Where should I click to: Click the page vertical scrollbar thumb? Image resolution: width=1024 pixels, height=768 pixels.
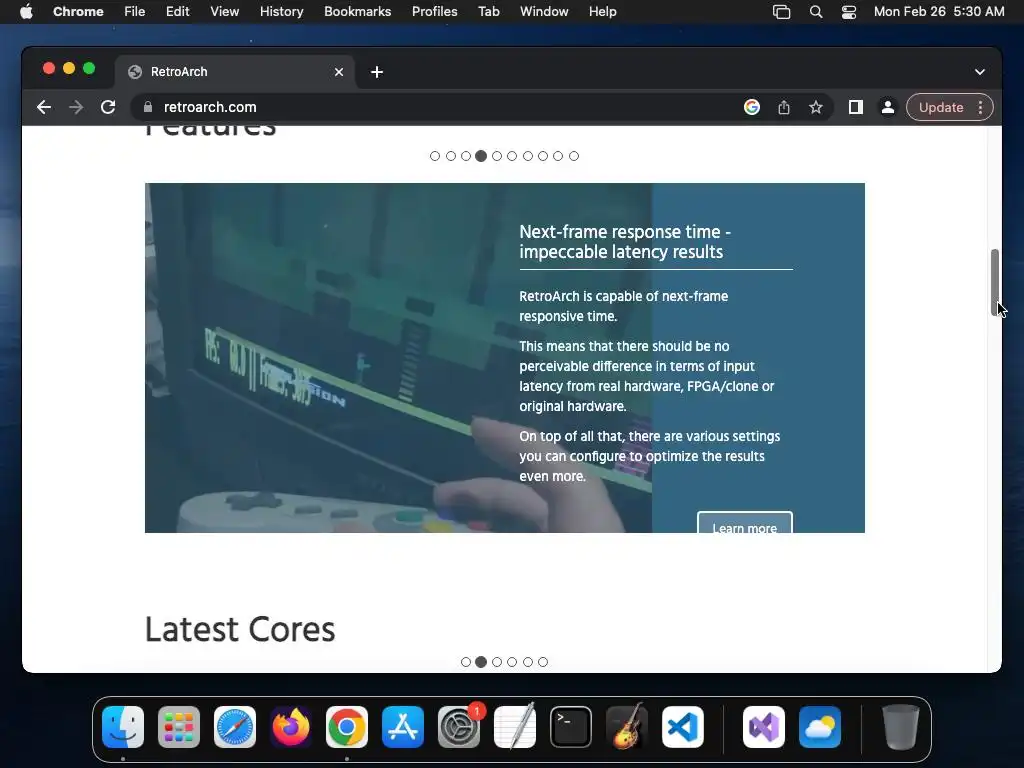[995, 282]
